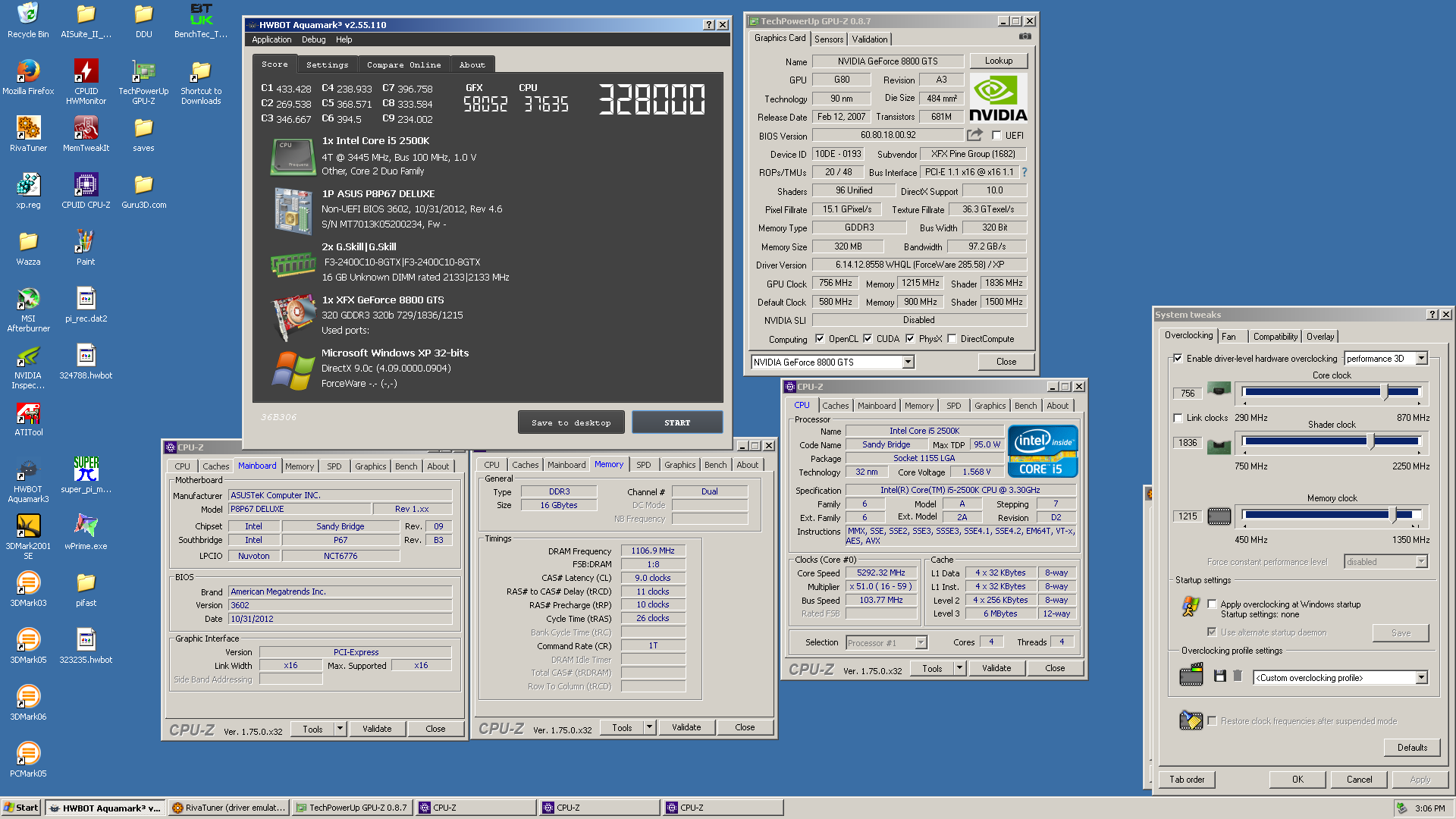Viewport: 1456px width, 819px height.
Task: Disable driver-level hardware overclocking checkbox
Action: (x=1178, y=359)
